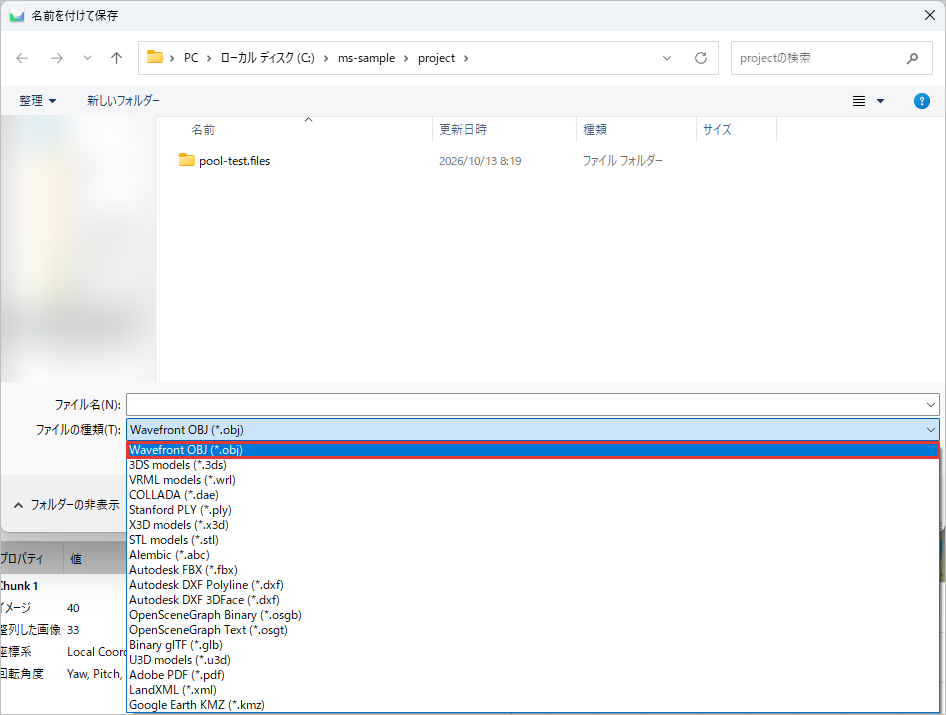Select PC in the address path
946x715 pixels.
click(x=191, y=58)
